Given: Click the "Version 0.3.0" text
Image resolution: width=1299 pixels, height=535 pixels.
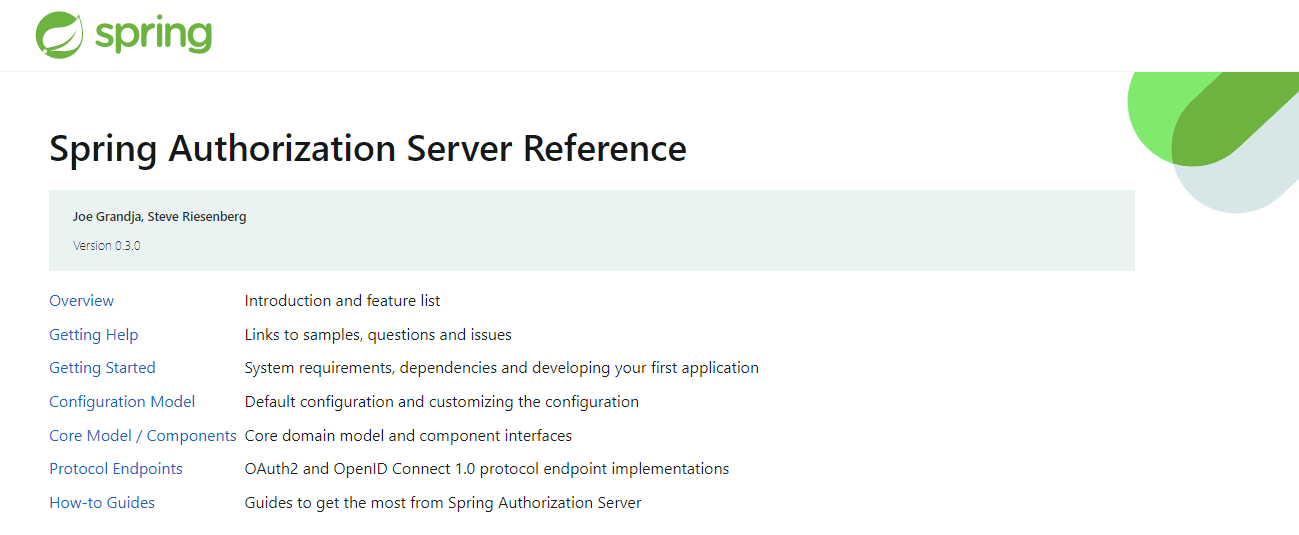Looking at the screenshot, I should click(107, 246).
